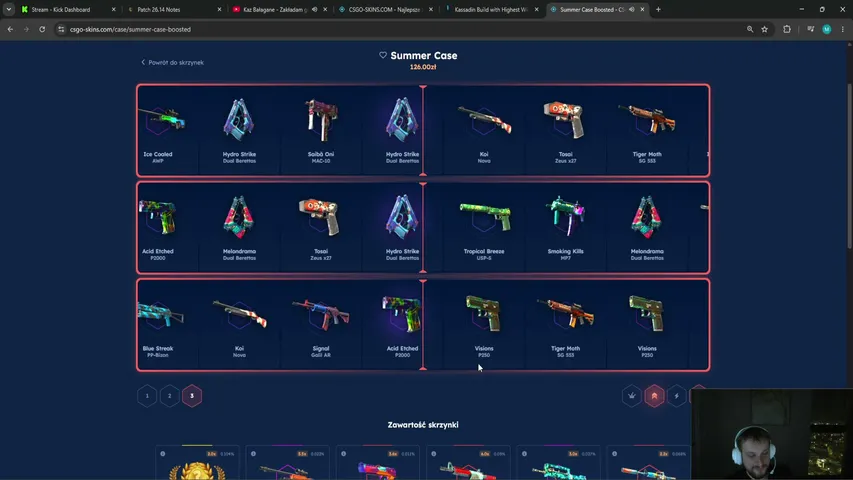Click the heart favorite icon beside Summer Case
Image resolution: width=853 pixels, height=480 pixels.
click(382, 55)
